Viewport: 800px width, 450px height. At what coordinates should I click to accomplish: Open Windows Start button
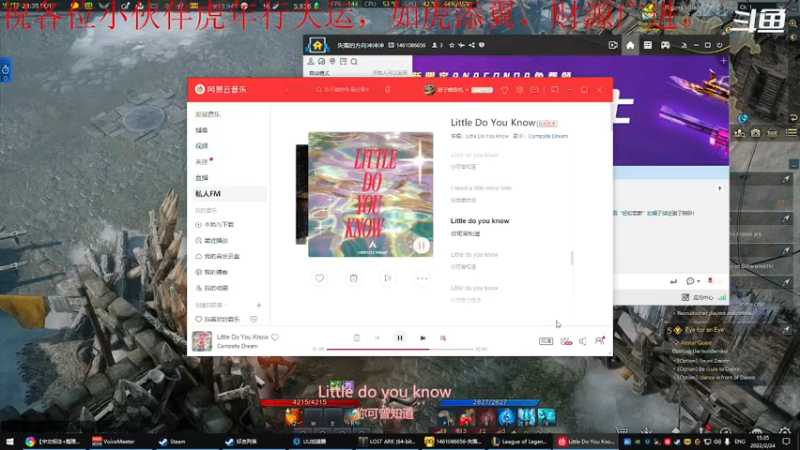click(x=10, y=441)
